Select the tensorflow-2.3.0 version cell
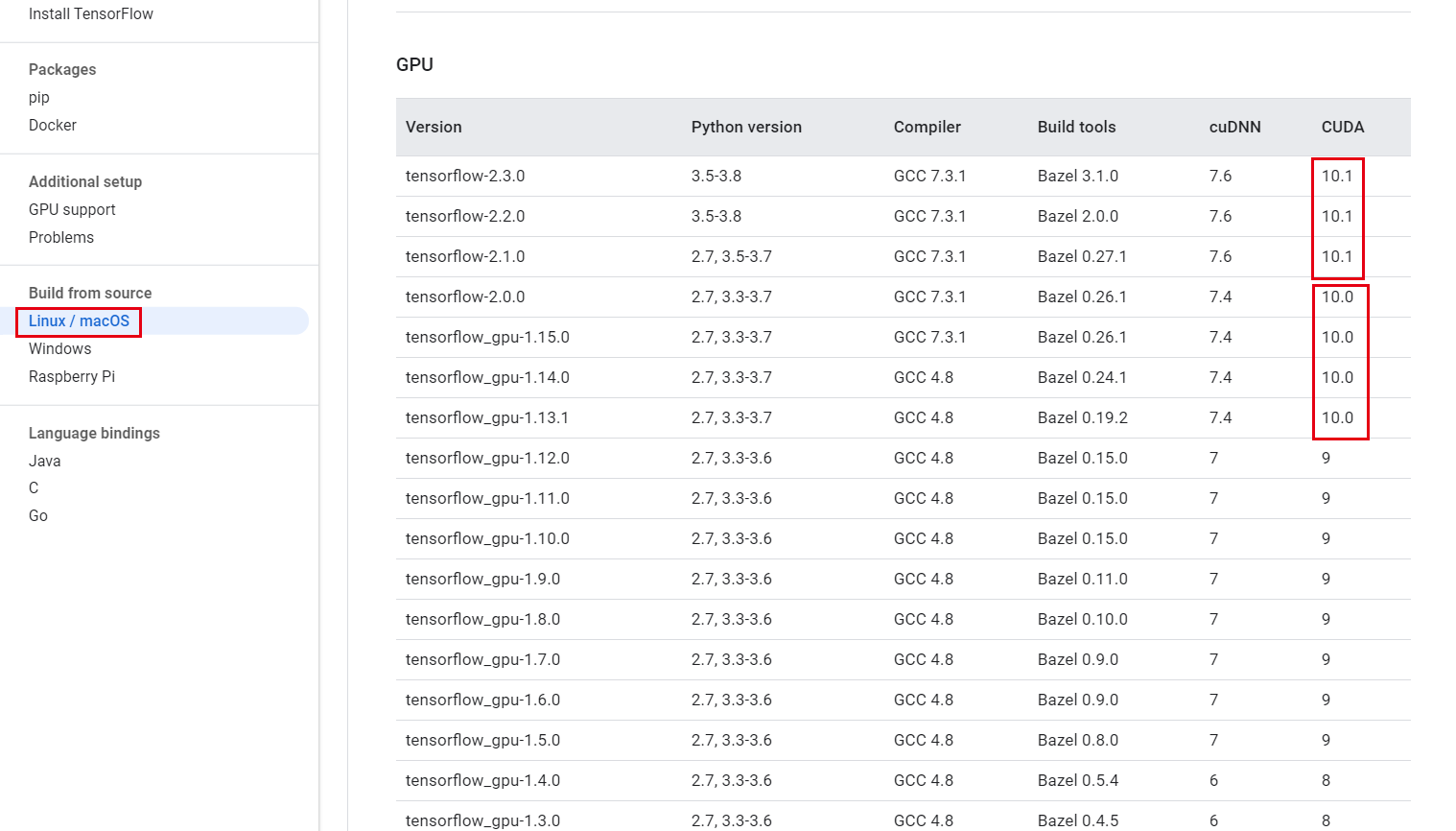 click(465, 177)
